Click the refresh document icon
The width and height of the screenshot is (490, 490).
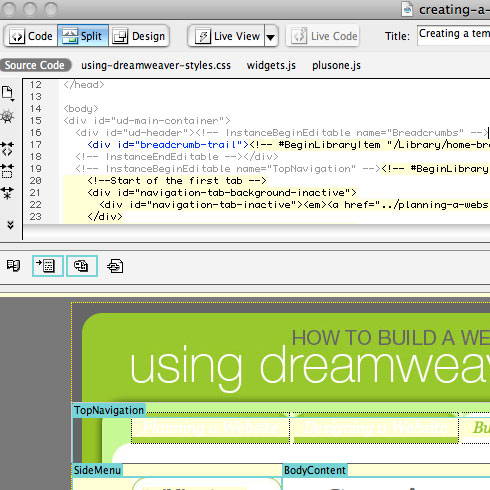[x=115, y=266]
